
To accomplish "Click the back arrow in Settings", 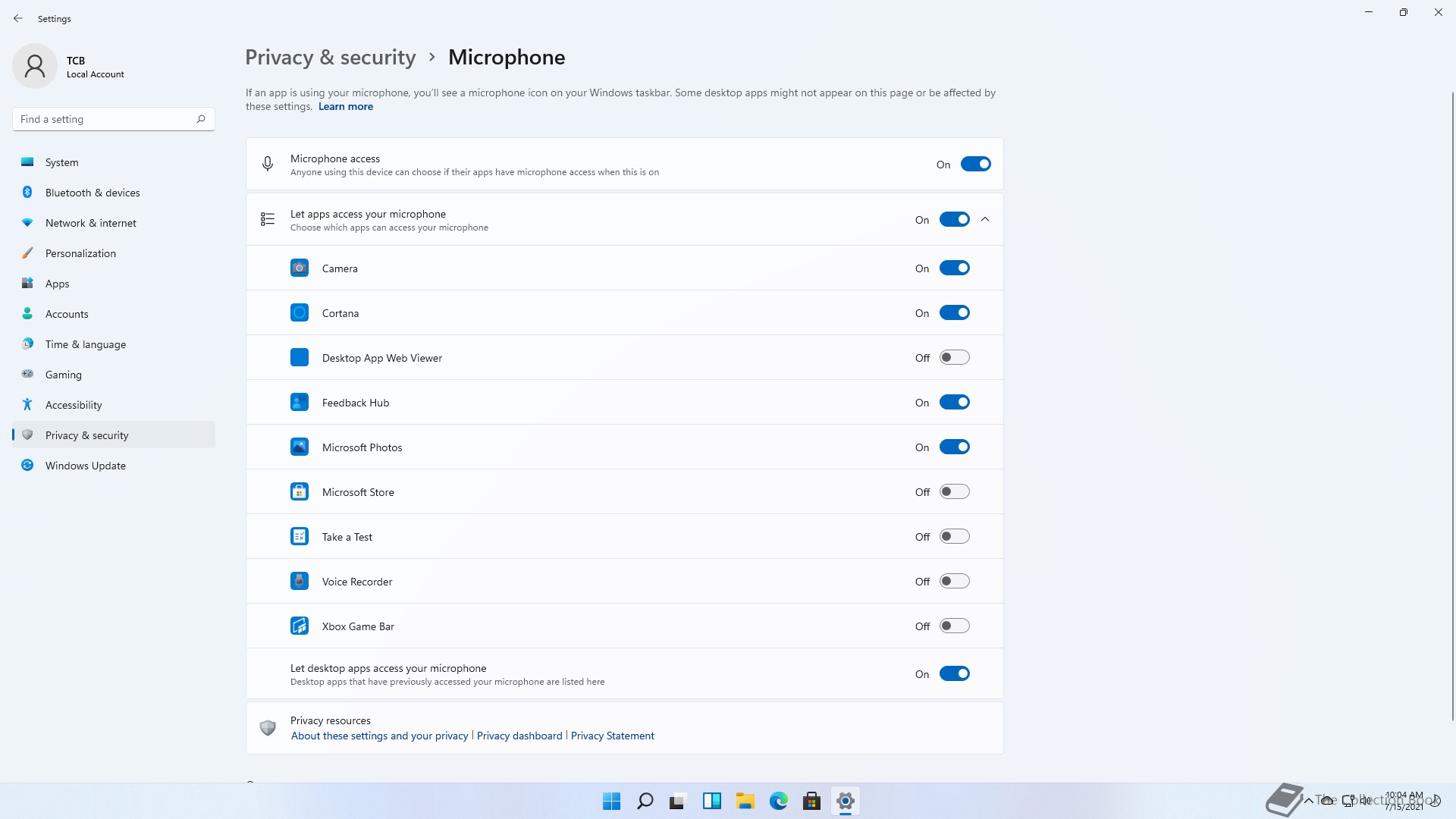I will point(18,18).
